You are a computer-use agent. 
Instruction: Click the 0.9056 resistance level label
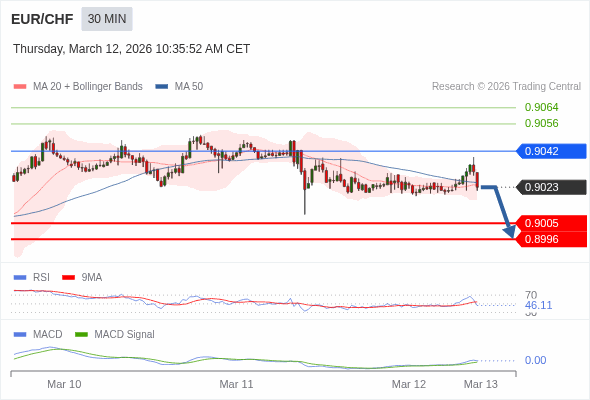[x=541, y=123]
